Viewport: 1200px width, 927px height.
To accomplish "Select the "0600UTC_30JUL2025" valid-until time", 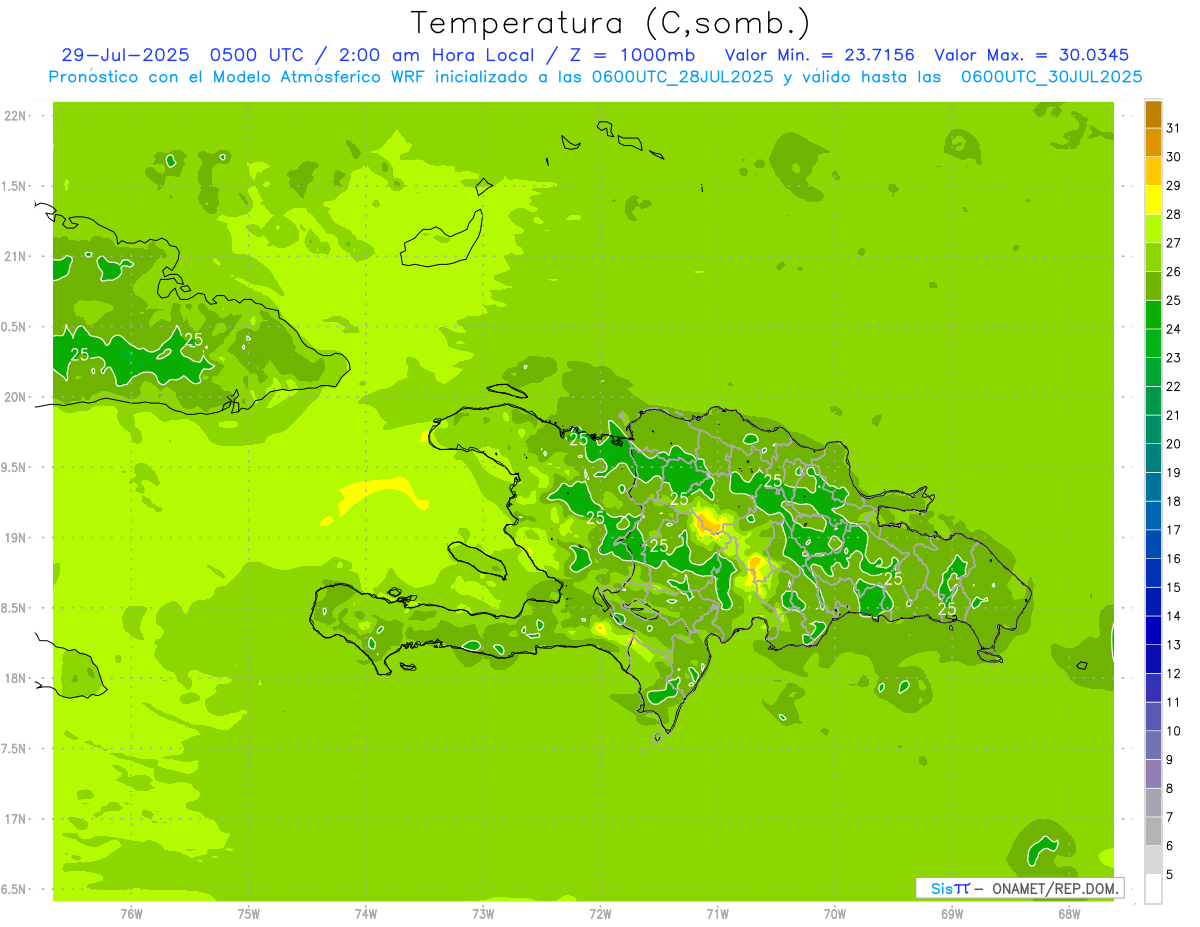I will pos(1051,77).
